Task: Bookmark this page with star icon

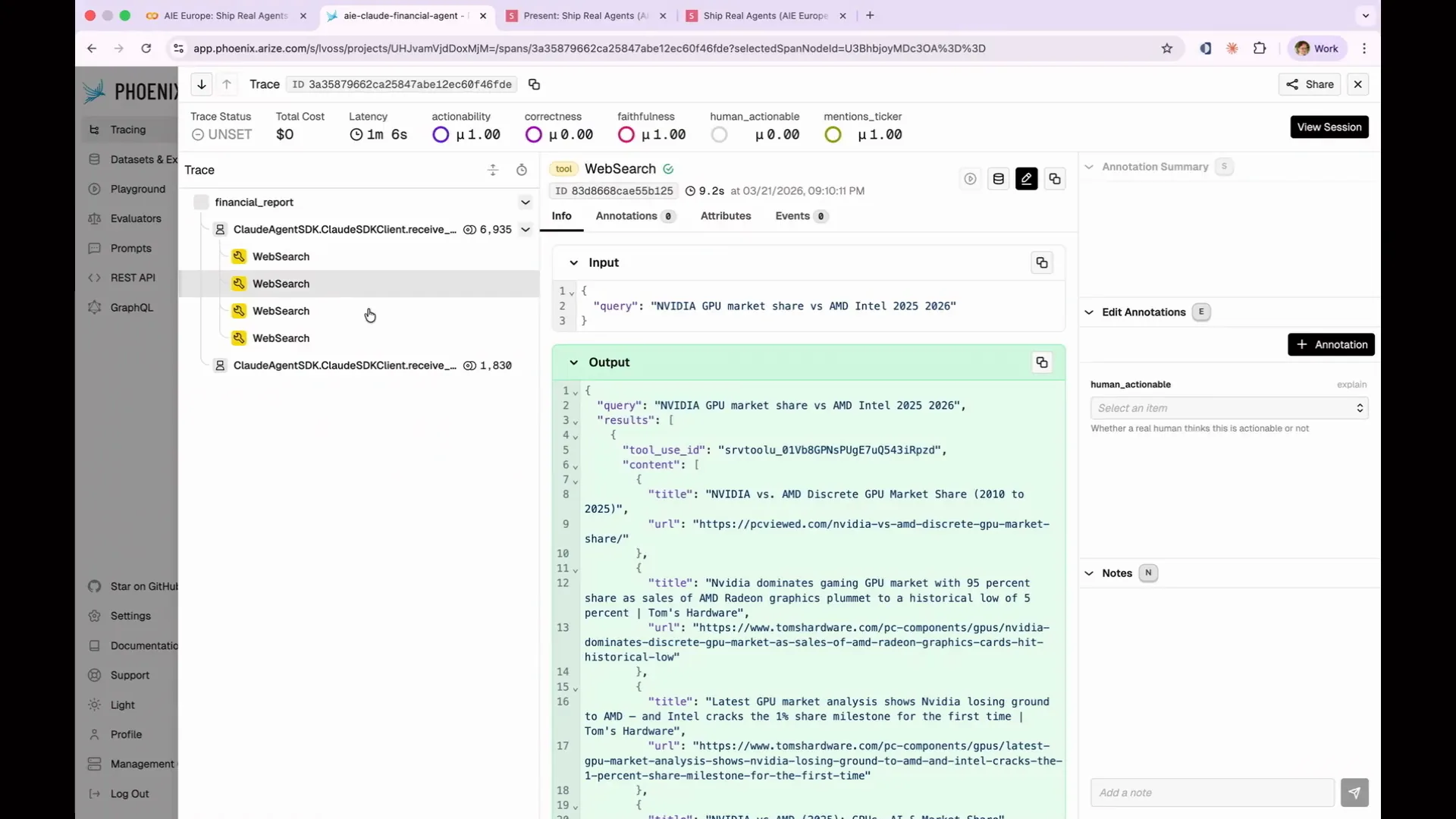Action: tap(1166, 49)
